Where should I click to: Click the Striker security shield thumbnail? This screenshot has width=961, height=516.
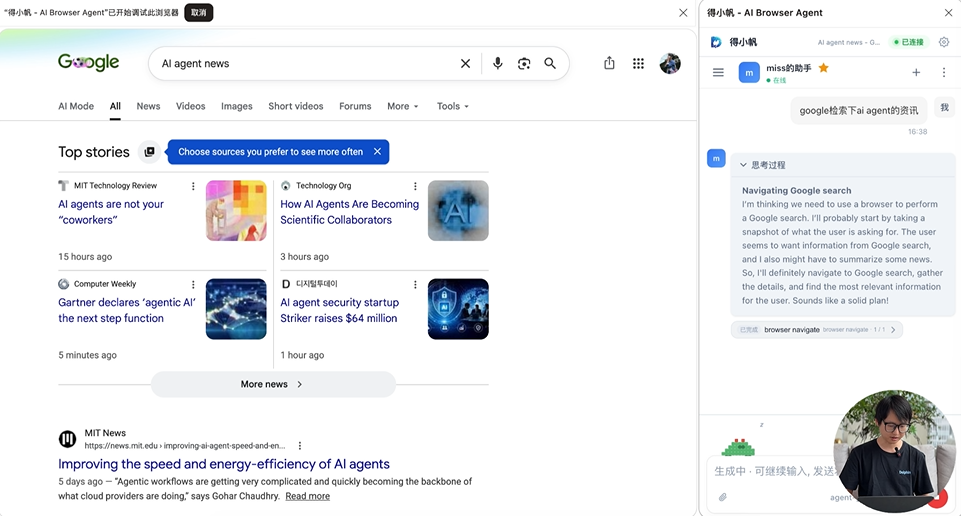(458, 309)
